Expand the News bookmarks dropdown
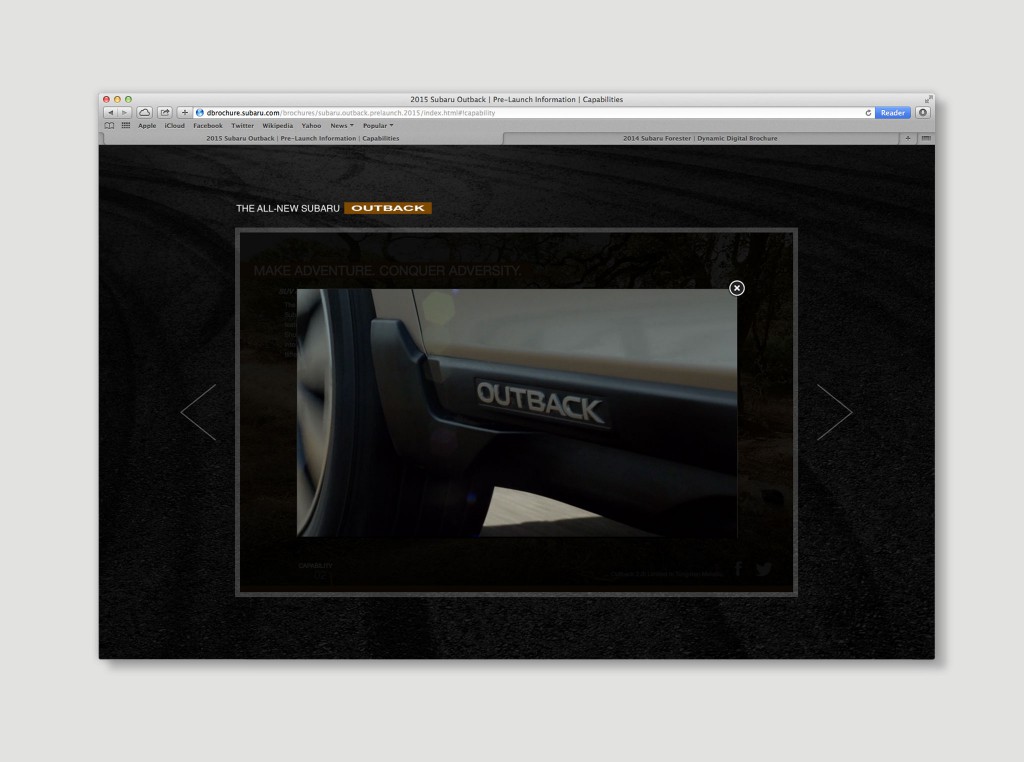1024x762 pixels. pos(342,125)
